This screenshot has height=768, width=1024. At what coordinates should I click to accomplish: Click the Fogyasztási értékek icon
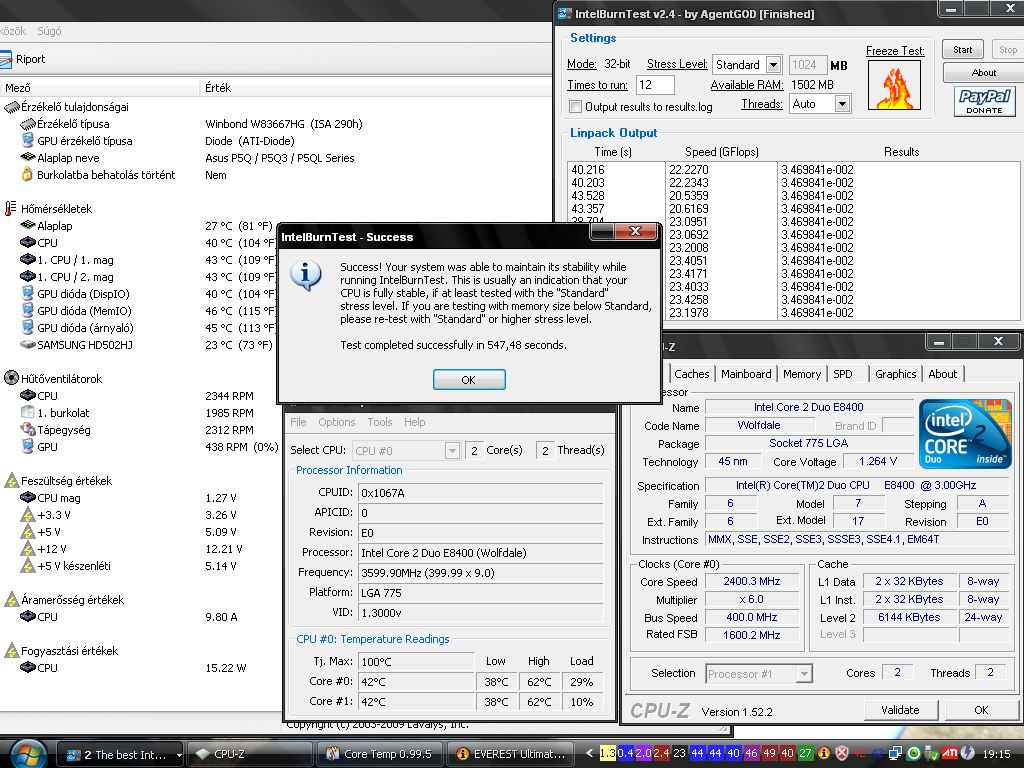point(11,650)
